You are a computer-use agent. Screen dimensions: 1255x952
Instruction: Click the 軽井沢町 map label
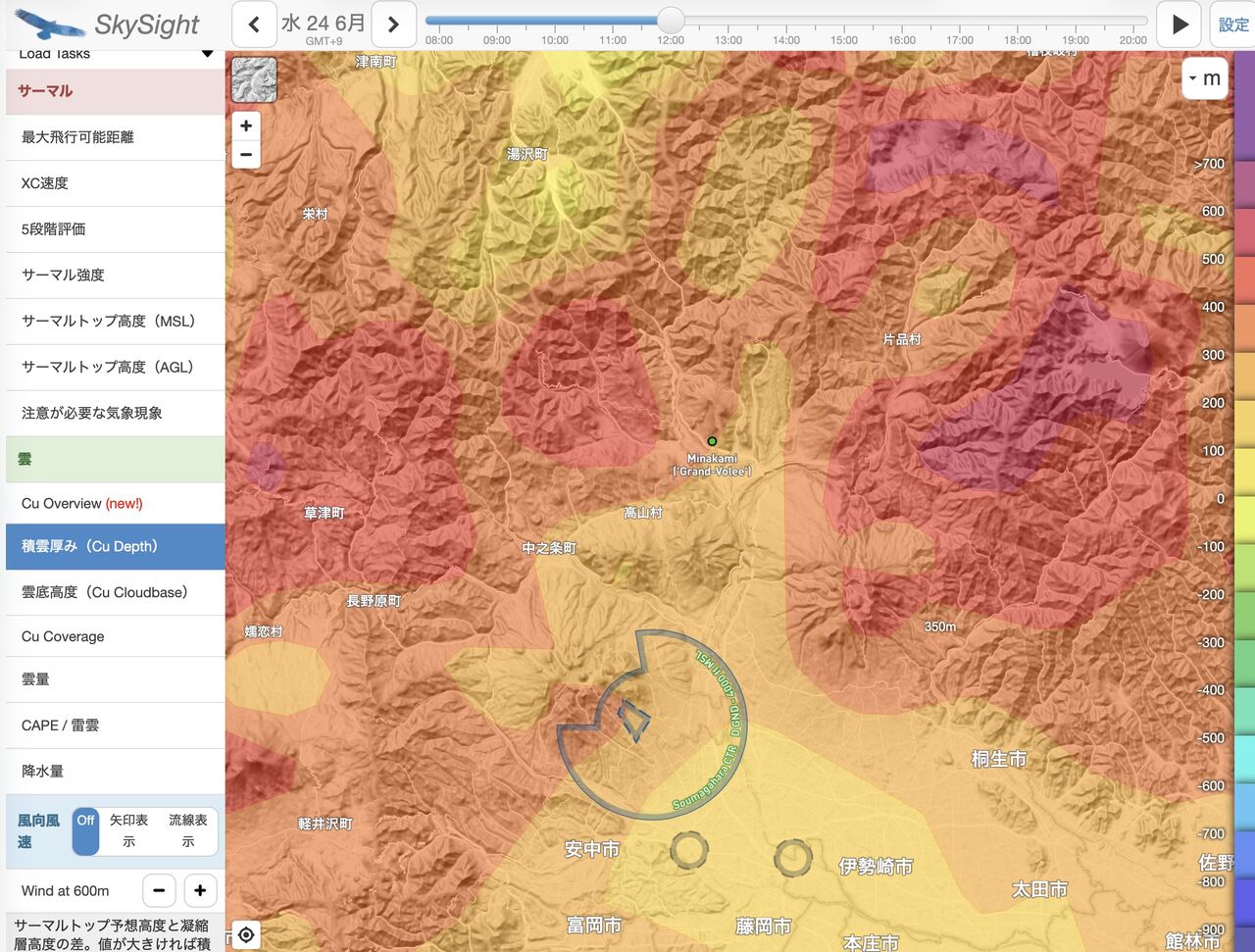[325, 824]
